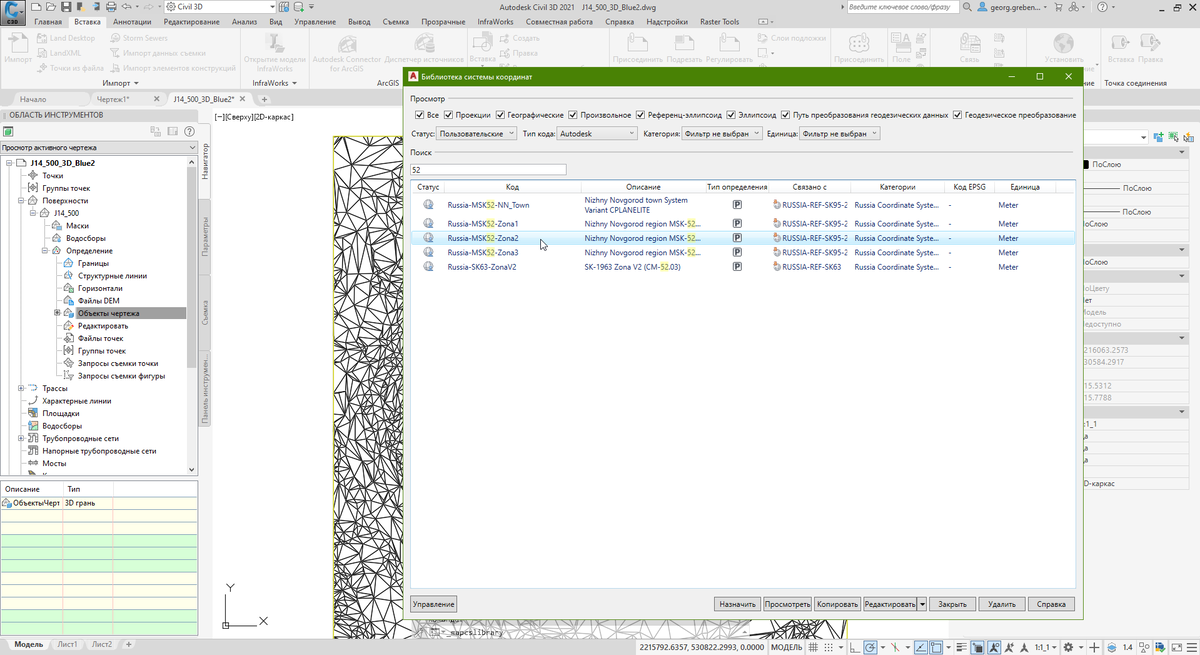
Task: Toggle the Все checkbox
Action: point(420,115)
